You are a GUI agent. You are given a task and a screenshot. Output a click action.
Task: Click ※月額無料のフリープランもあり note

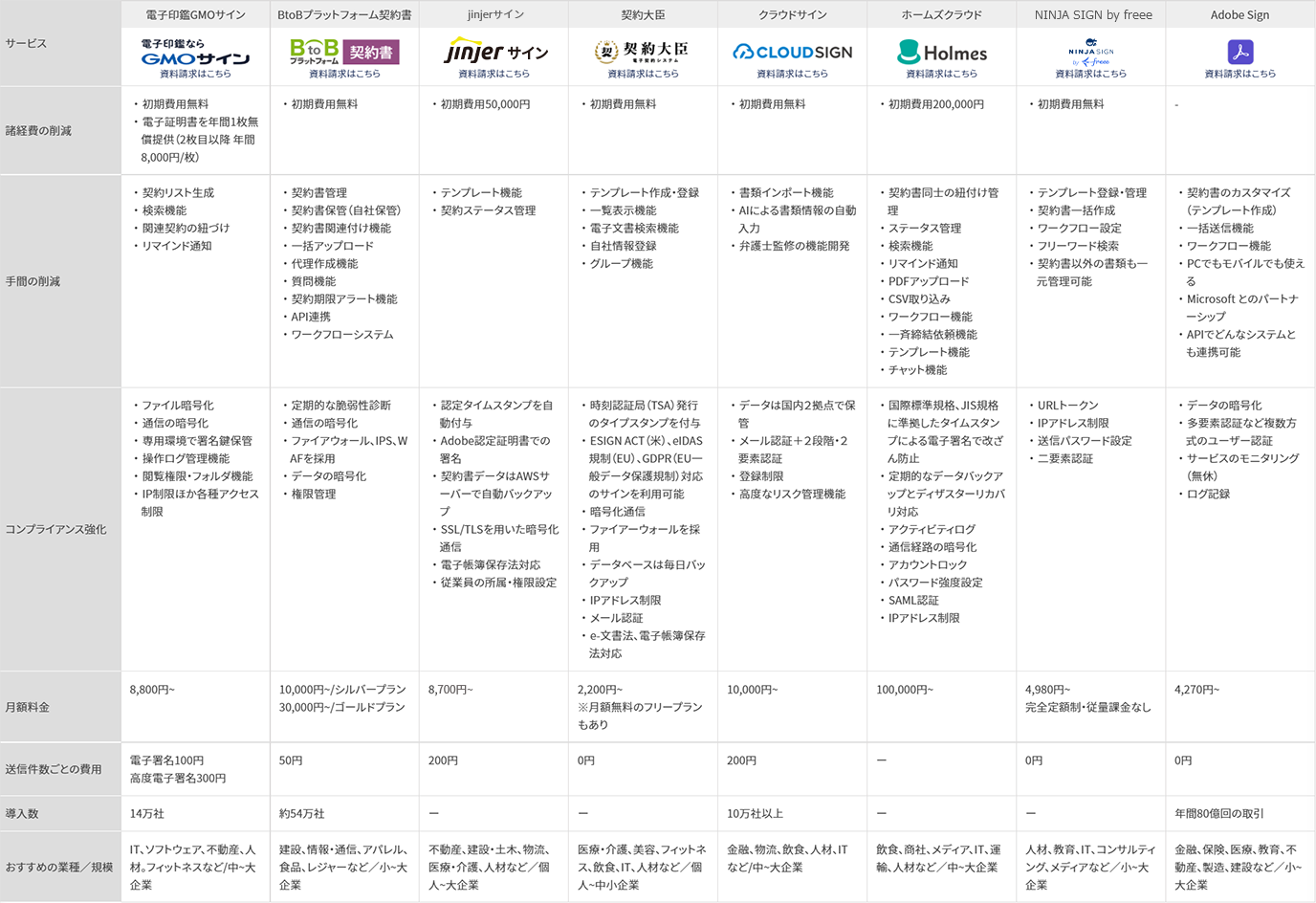point(640,716)
